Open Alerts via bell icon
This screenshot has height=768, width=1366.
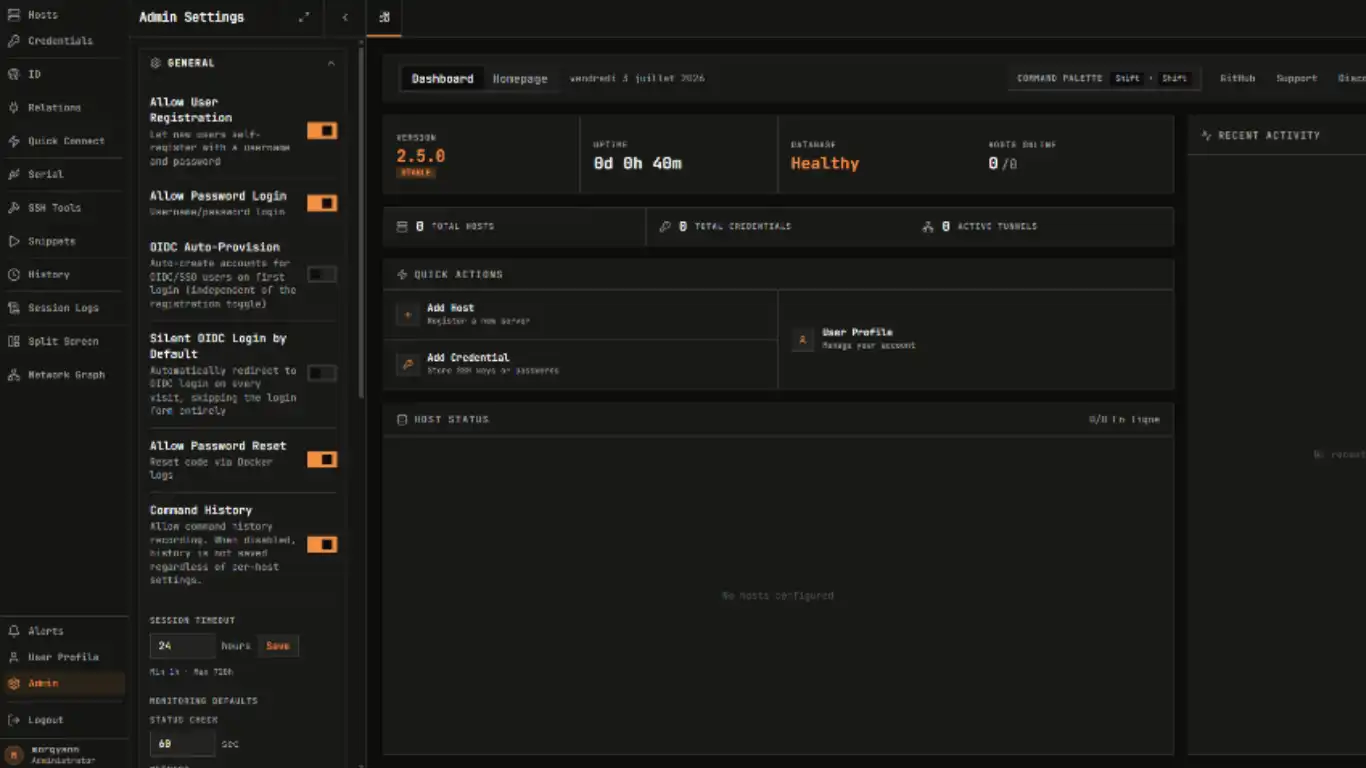pyautogui.click(x=13, y=631)
